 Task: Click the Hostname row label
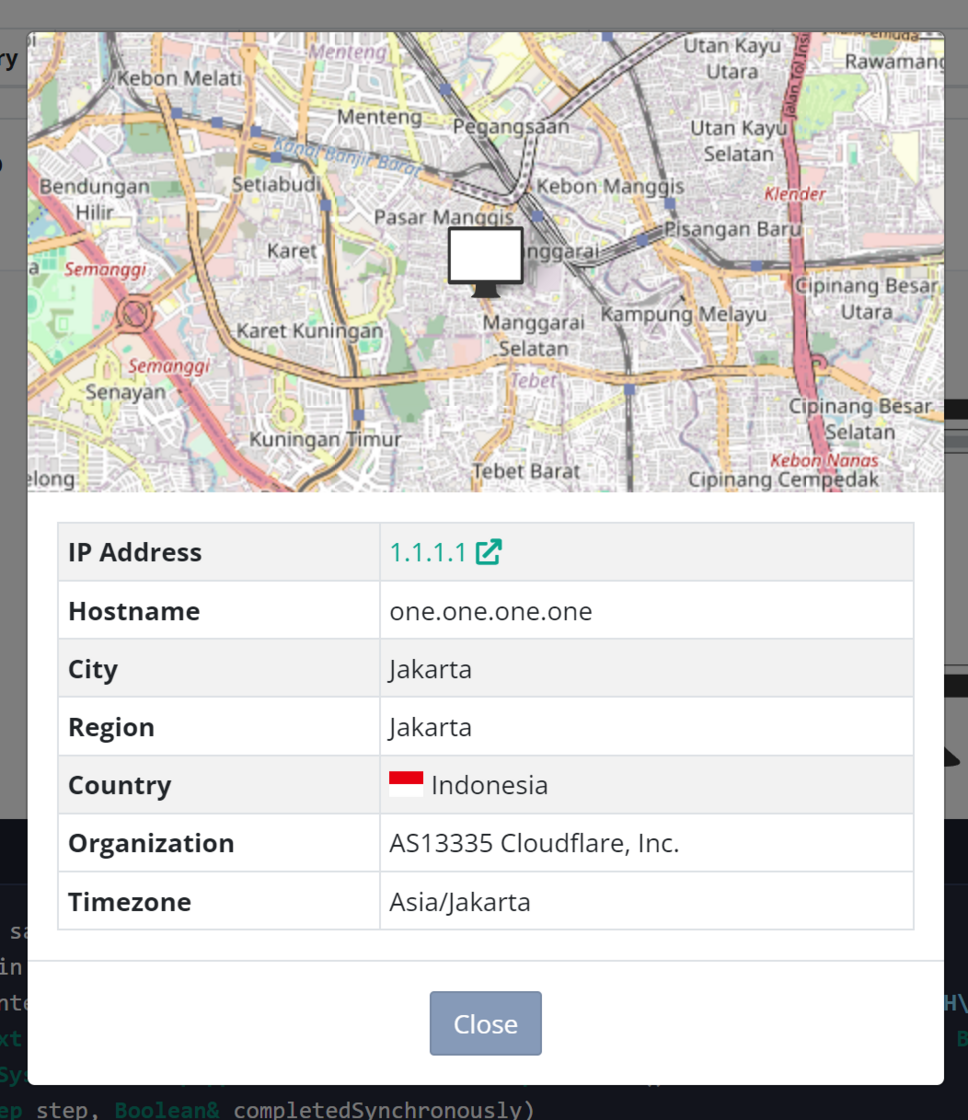coord(134,611)
